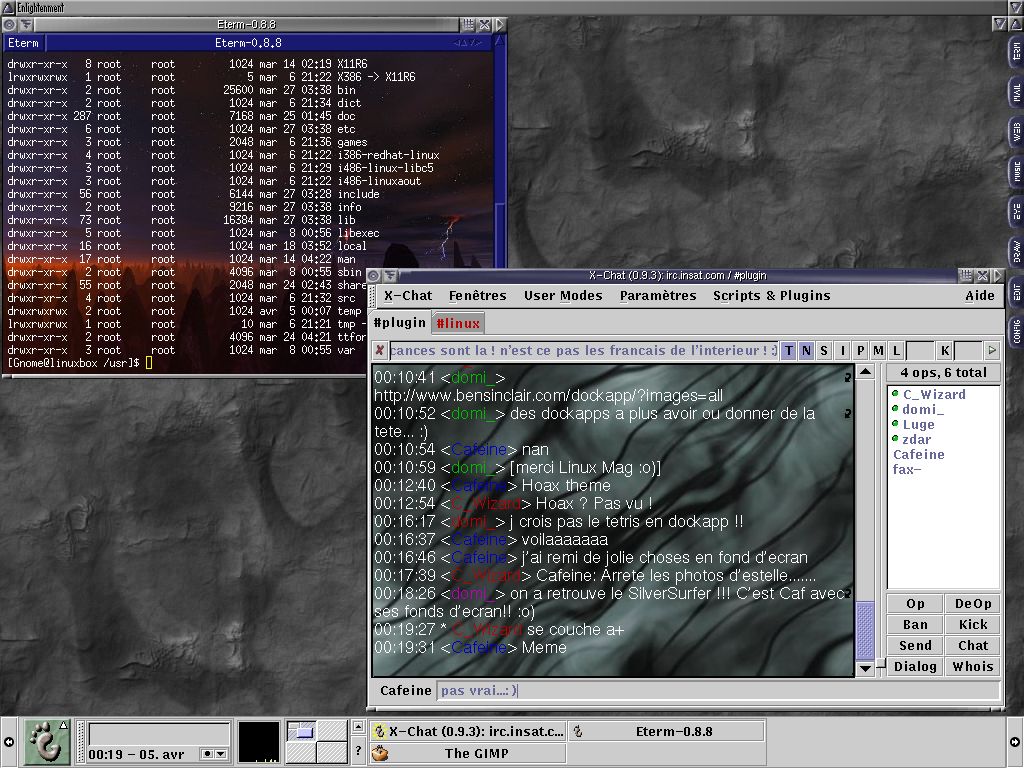This screenshot has width=1024, height=768.
Task: Toggle the M channel mode flag
Action: click(x=878, y=351)
